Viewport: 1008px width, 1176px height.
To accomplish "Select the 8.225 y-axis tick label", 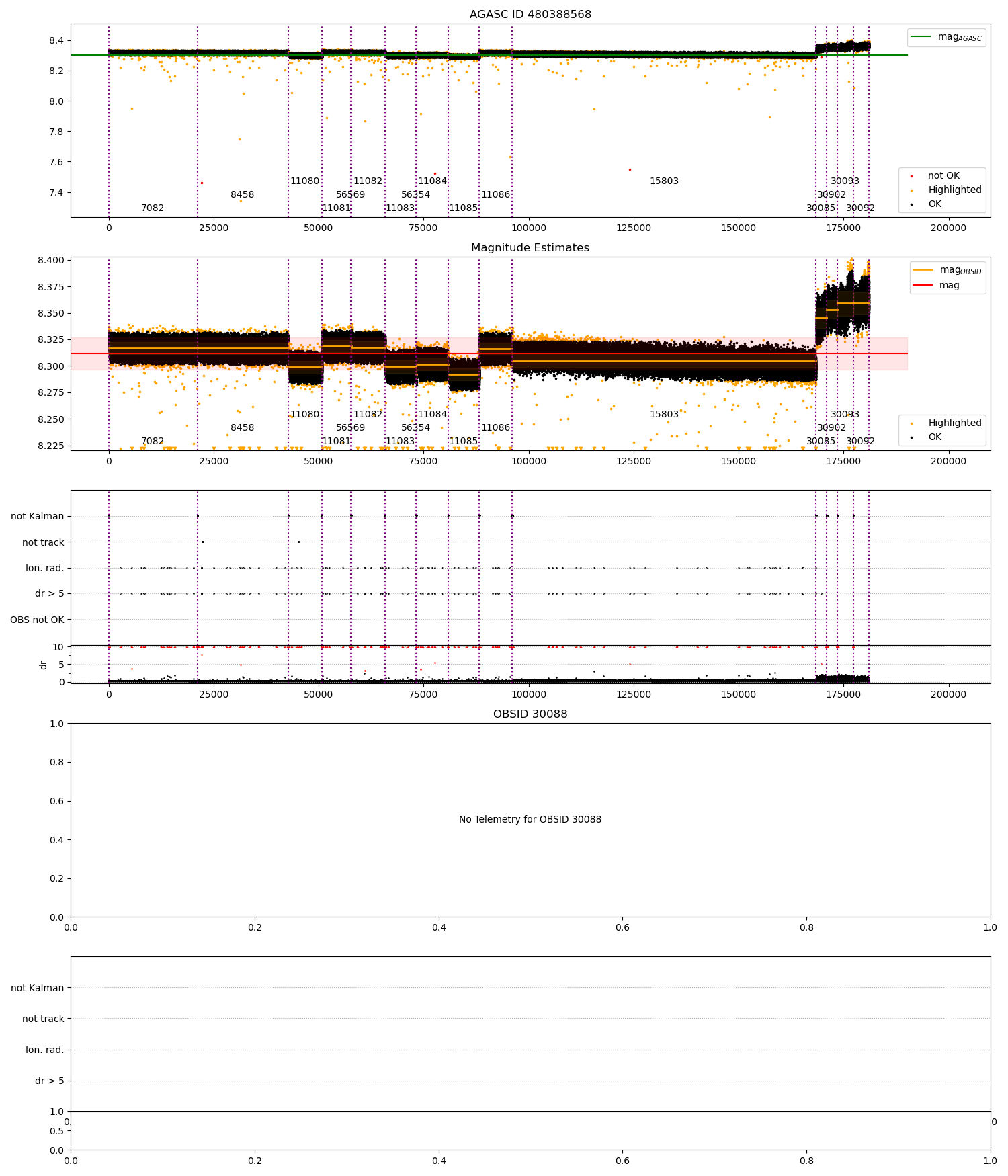I will 51,446.
